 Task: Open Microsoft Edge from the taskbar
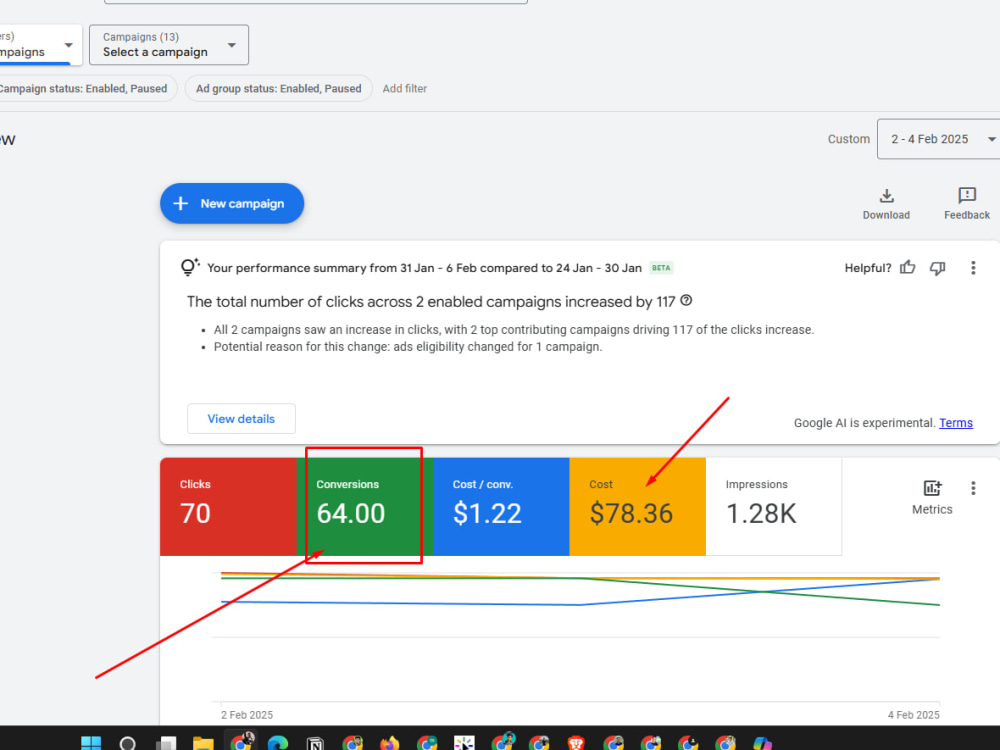278,743
